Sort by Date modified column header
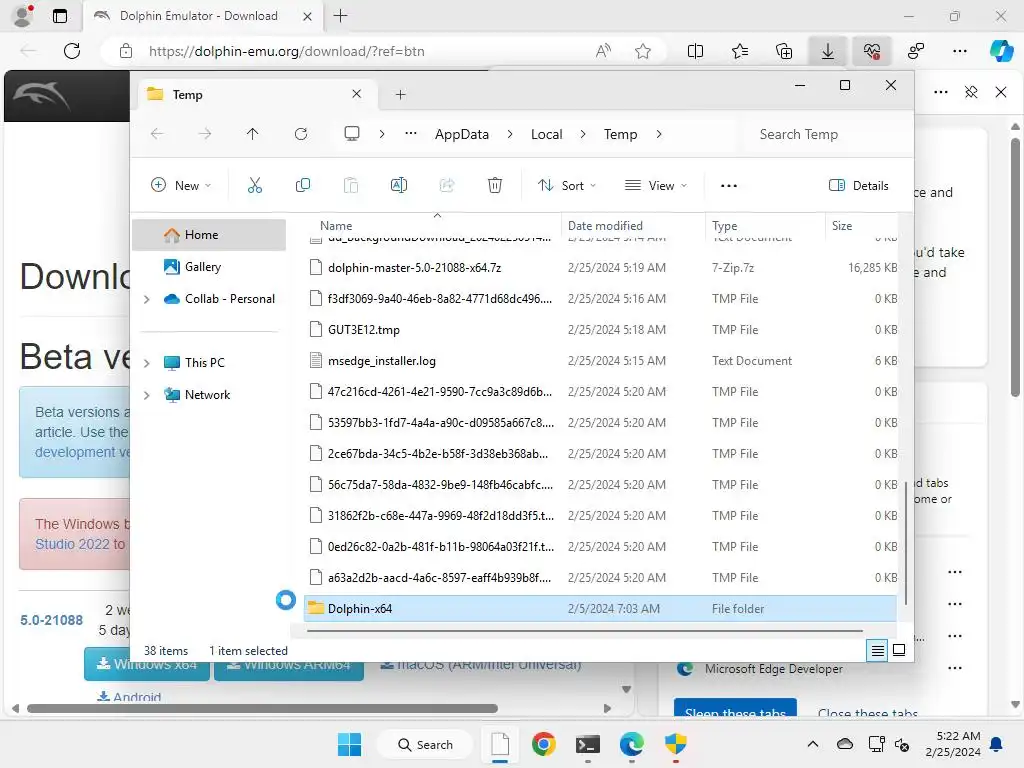The image size is (1024, 768). point(632,225)
